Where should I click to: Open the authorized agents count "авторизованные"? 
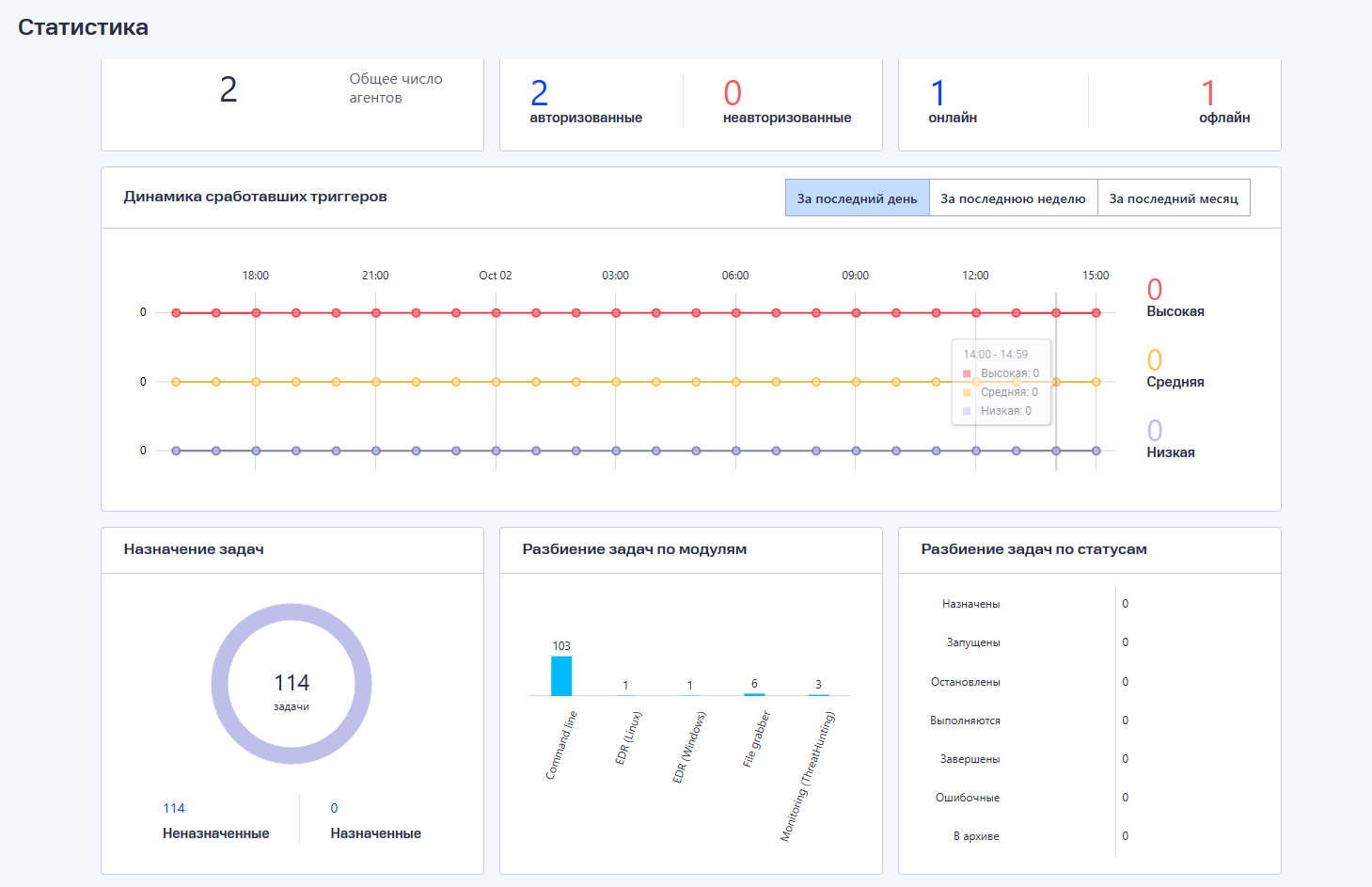click(x=585, y=103)
